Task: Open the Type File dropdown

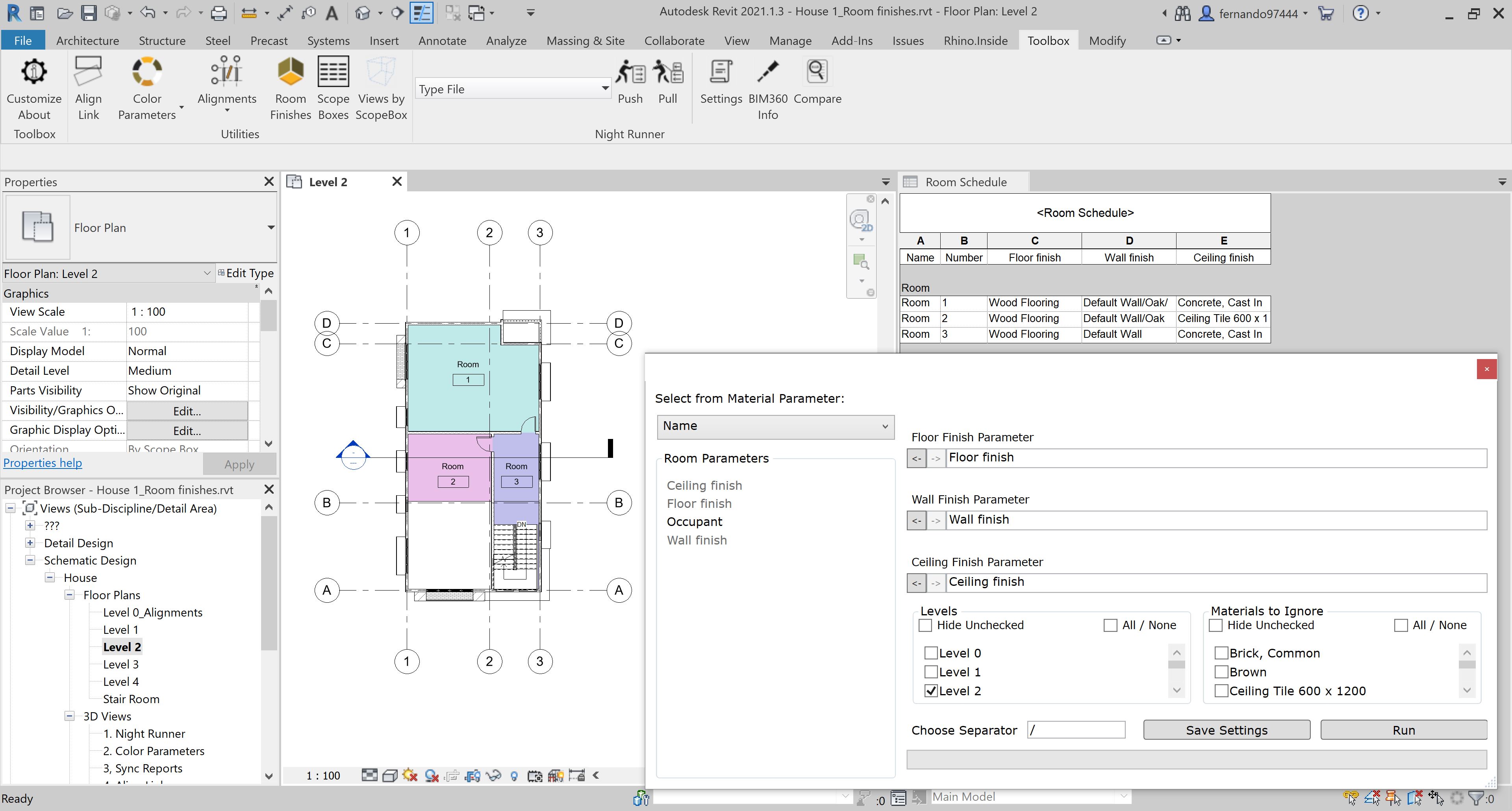Action: pos(513,89)
